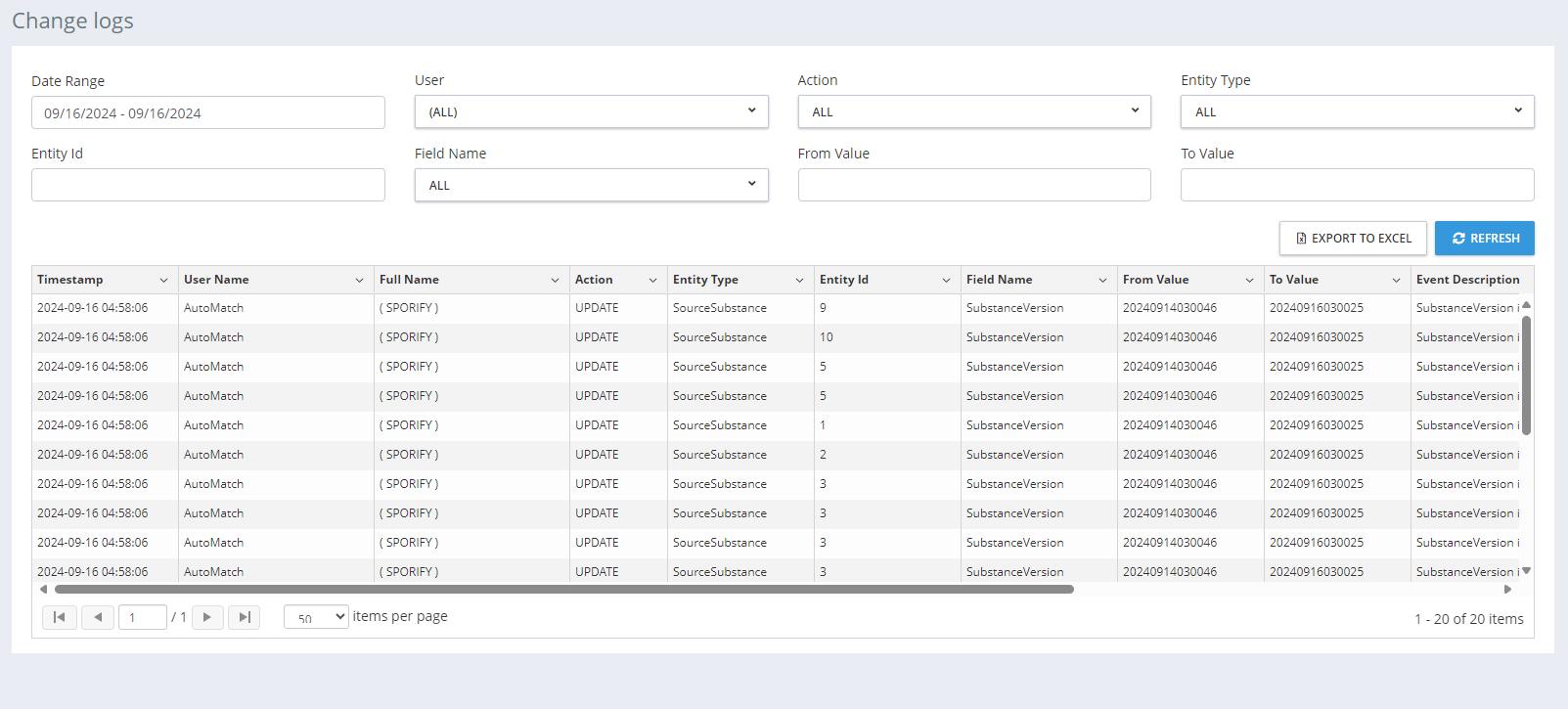This screenshot has width=1568, height=709.
Task: Change the items per page selector
Action: pyautogui.click(x=316, y=617)
